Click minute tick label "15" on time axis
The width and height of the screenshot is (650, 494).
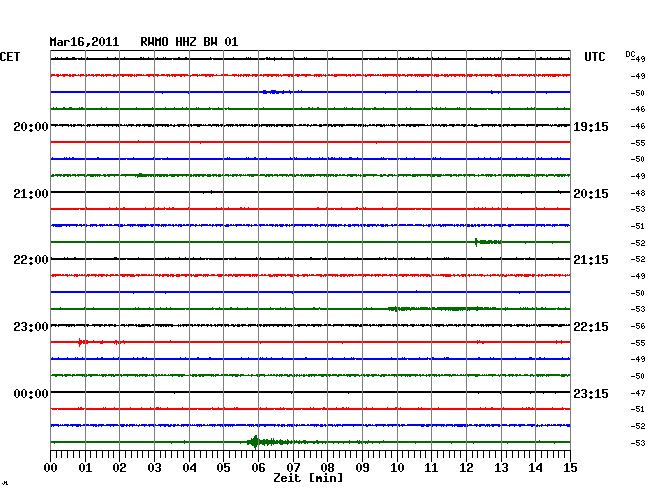570,468
